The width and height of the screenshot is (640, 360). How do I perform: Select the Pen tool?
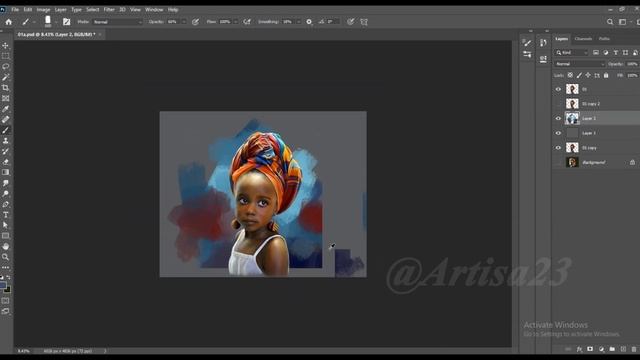tap(5, 204)
